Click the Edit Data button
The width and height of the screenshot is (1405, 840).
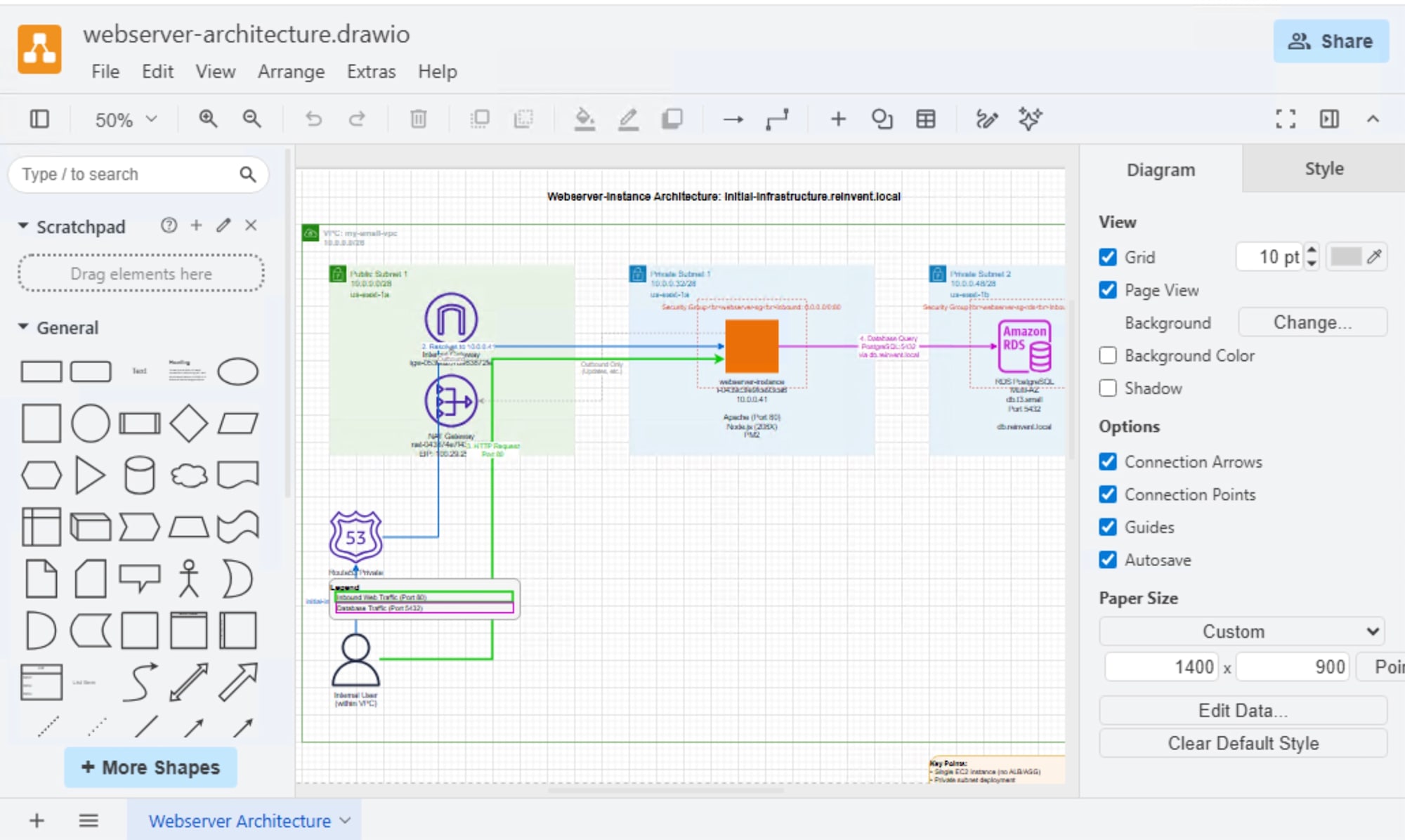click(1242, 710)
